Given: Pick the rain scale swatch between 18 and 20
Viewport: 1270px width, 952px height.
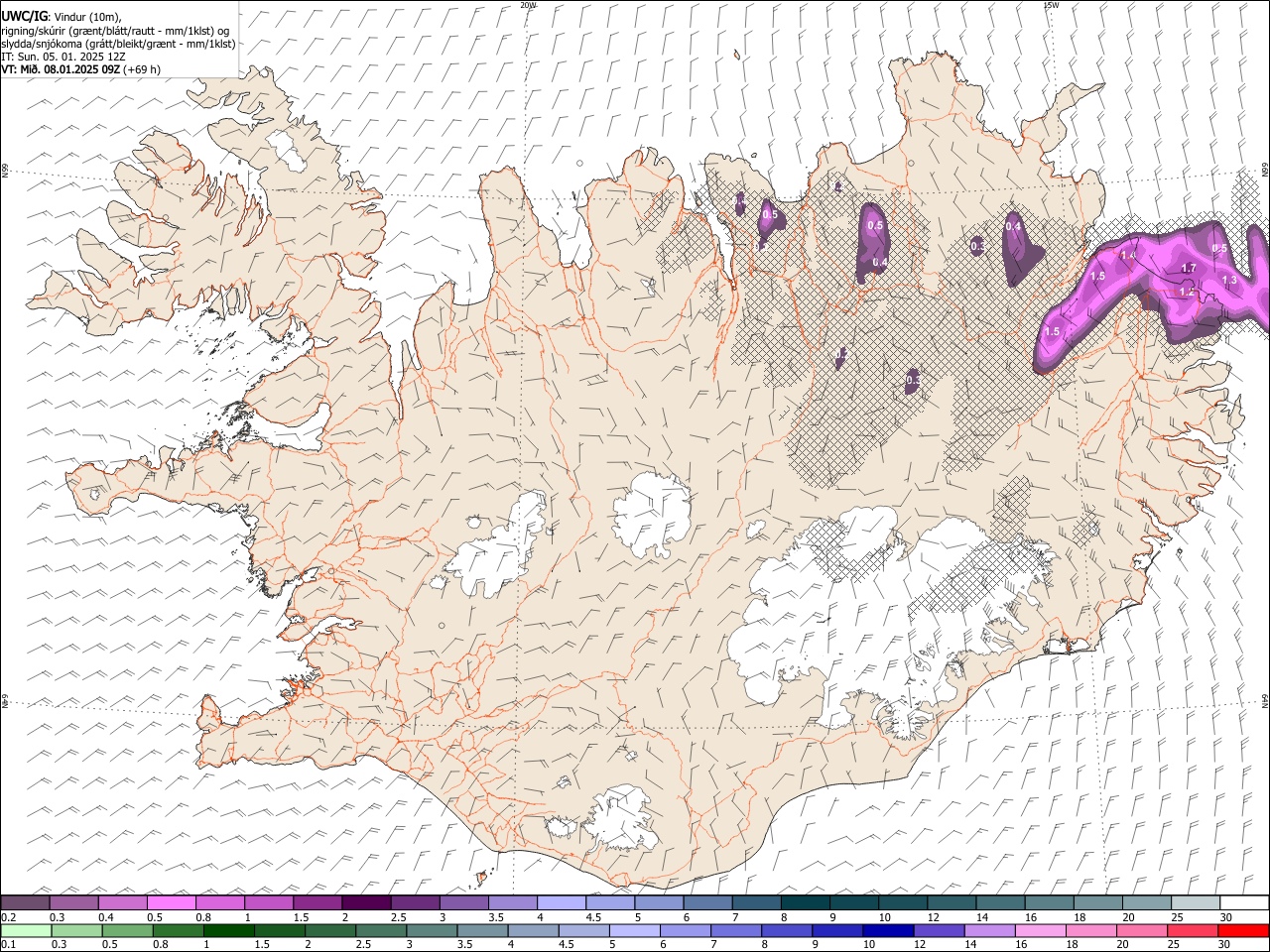Looking at the screenshot, I should [1092, 930].
